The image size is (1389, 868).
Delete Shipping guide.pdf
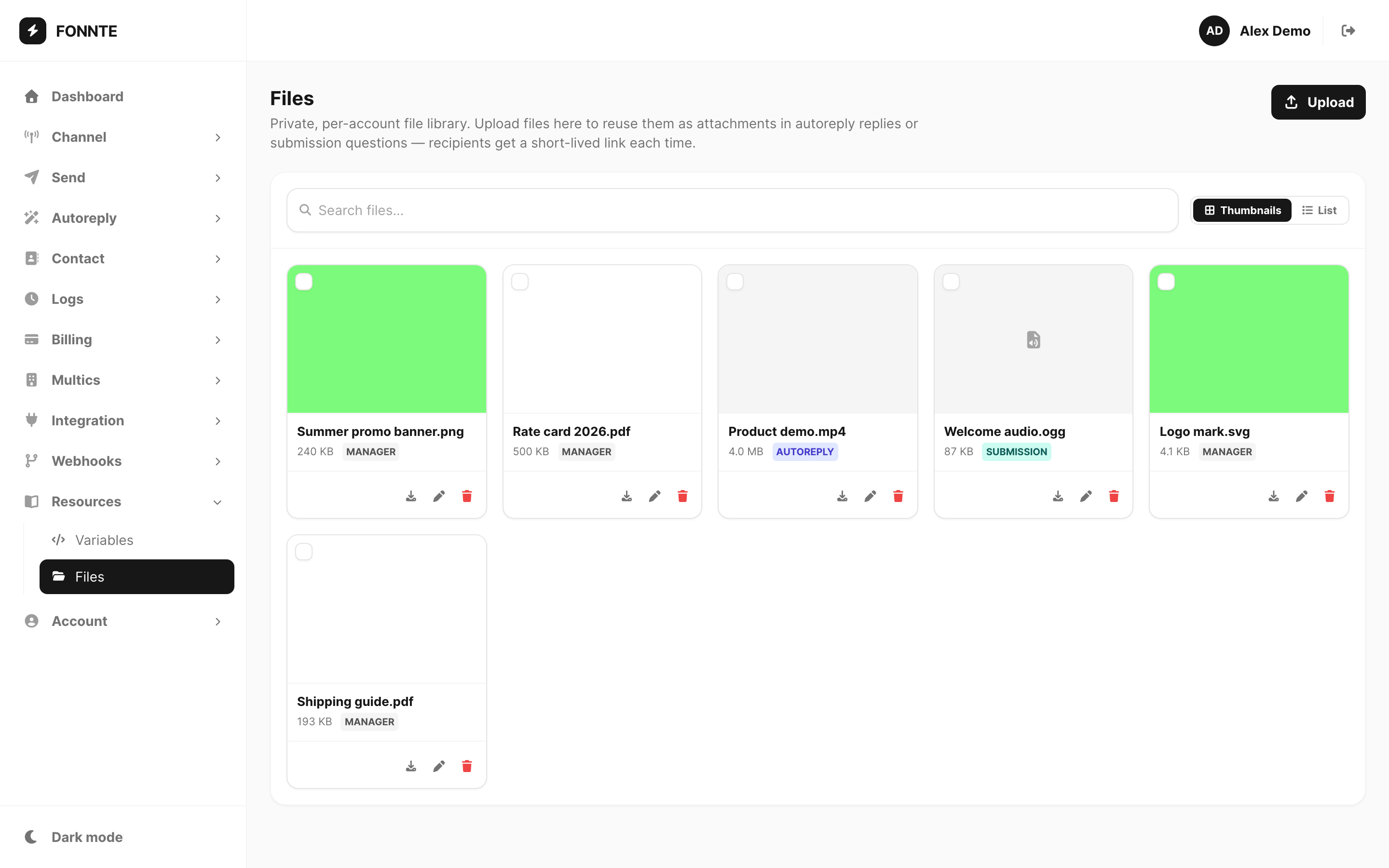click(x=467, y=766)
